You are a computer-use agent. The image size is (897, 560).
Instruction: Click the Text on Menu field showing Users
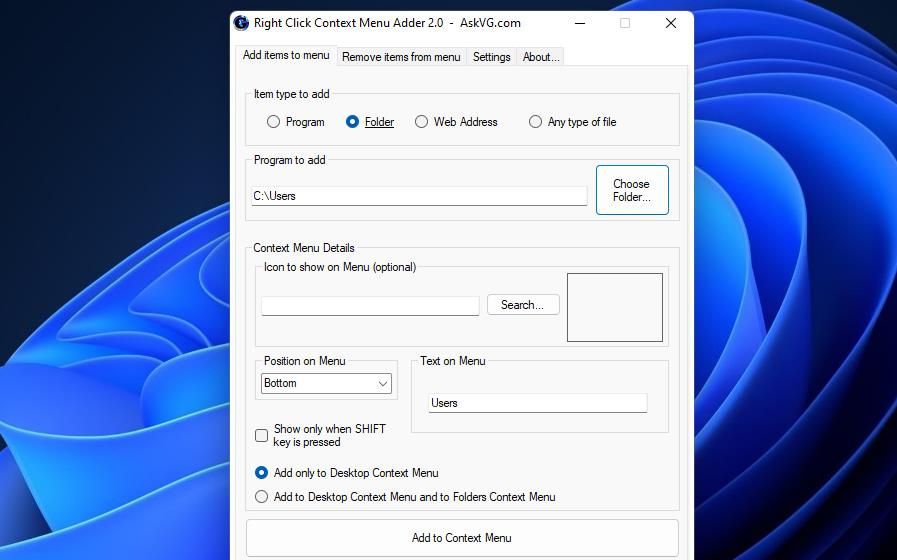pos(538,403)
